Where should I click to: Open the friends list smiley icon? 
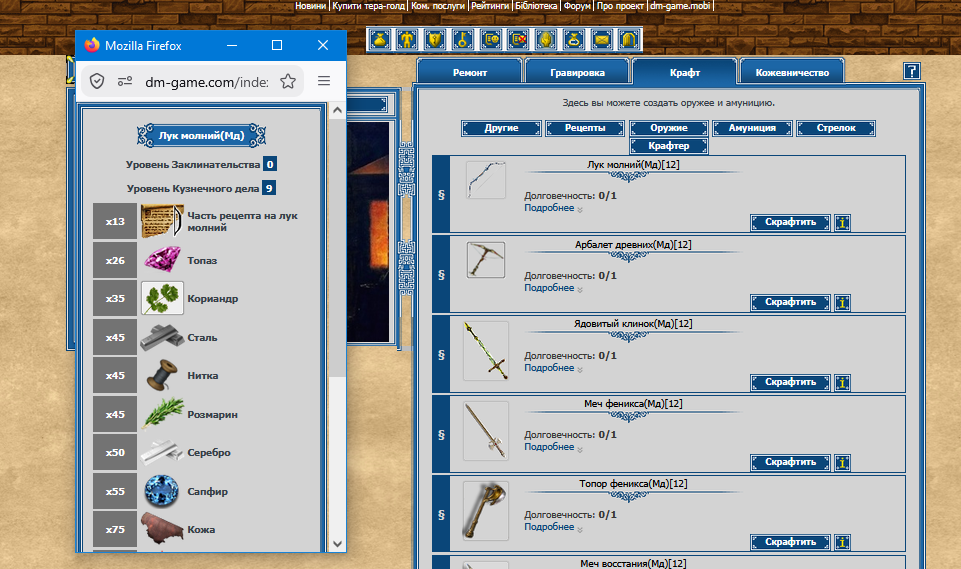pyautogui.click(x=491, y=40)
